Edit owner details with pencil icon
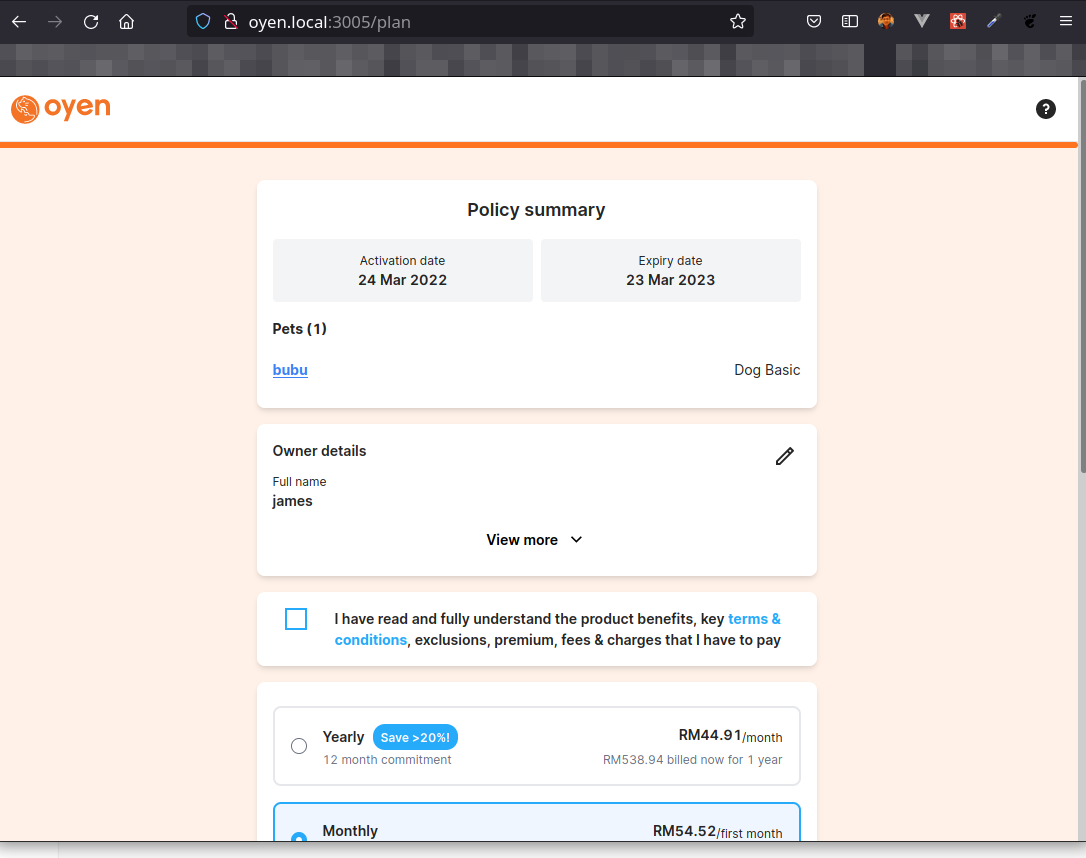The width and height of the screenshot is (1086, 858). click(784, 456)
